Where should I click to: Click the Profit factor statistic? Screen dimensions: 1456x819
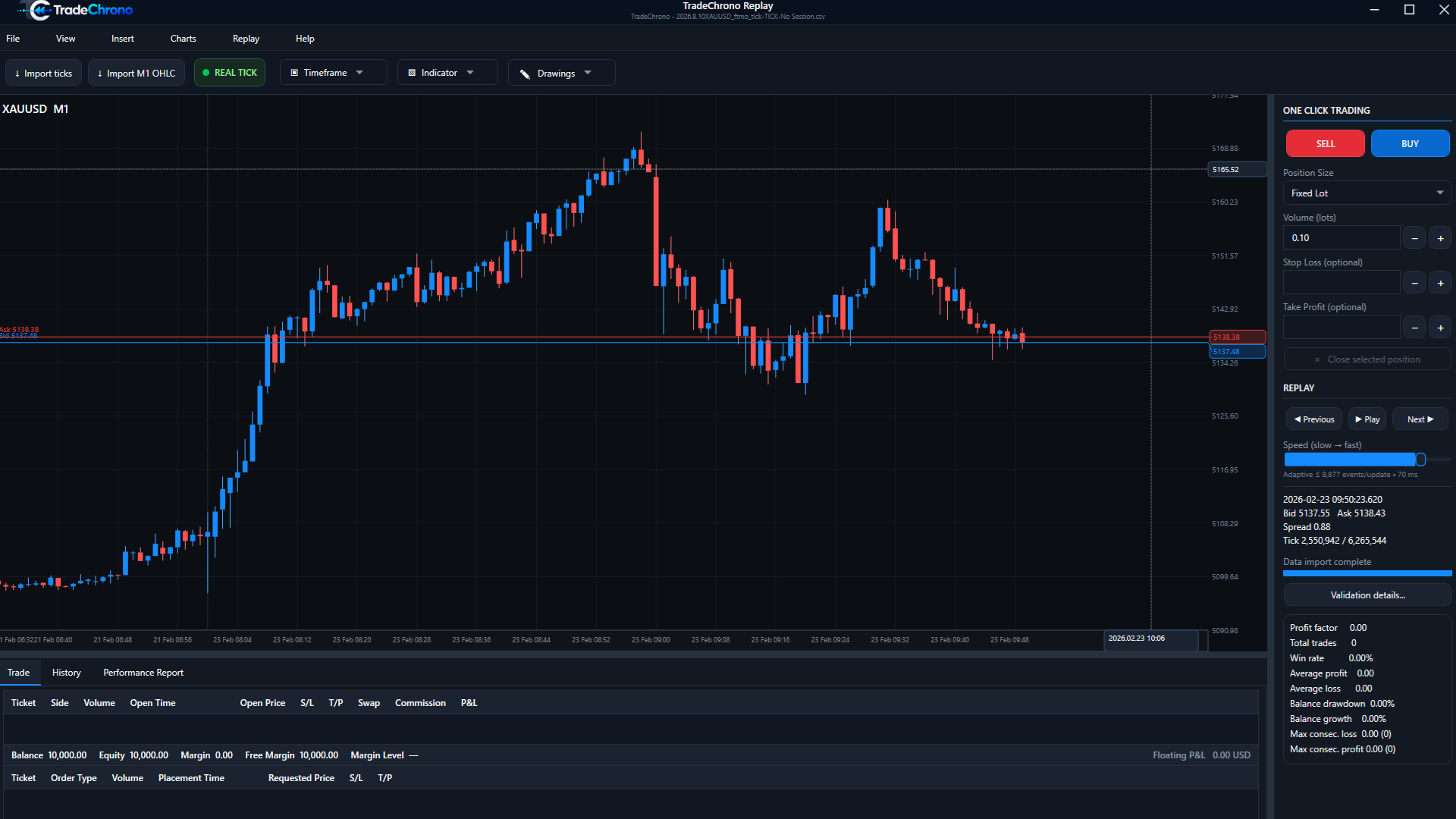coord(1329,628)
